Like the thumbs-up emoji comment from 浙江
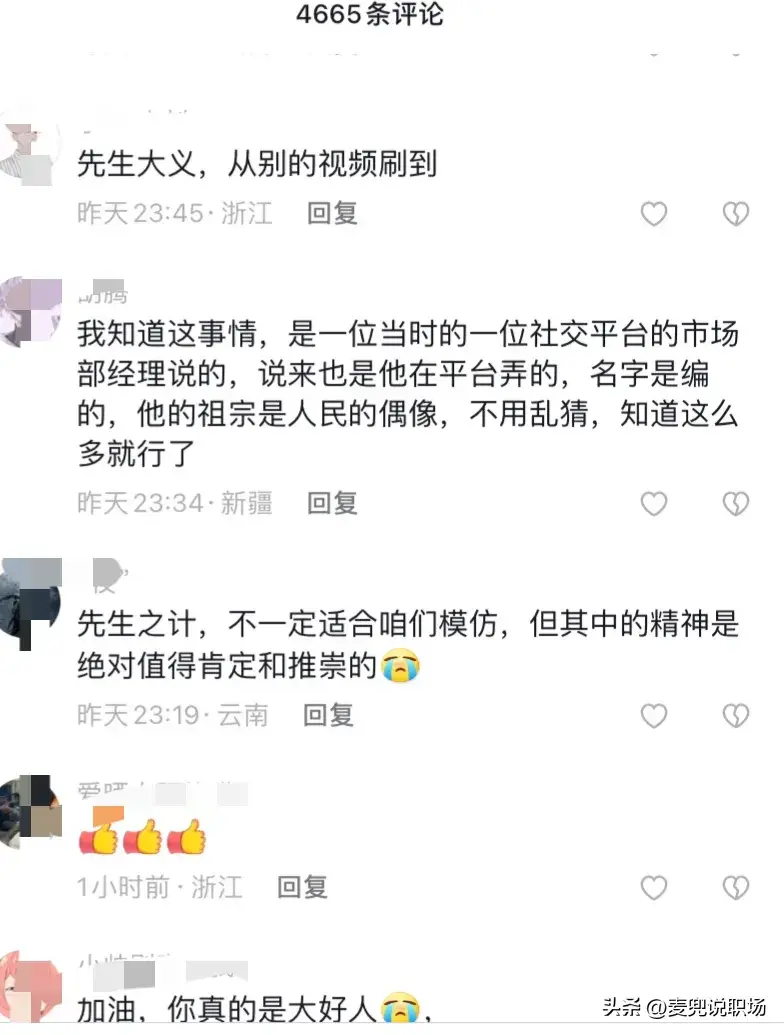 [x=654, y=888]
